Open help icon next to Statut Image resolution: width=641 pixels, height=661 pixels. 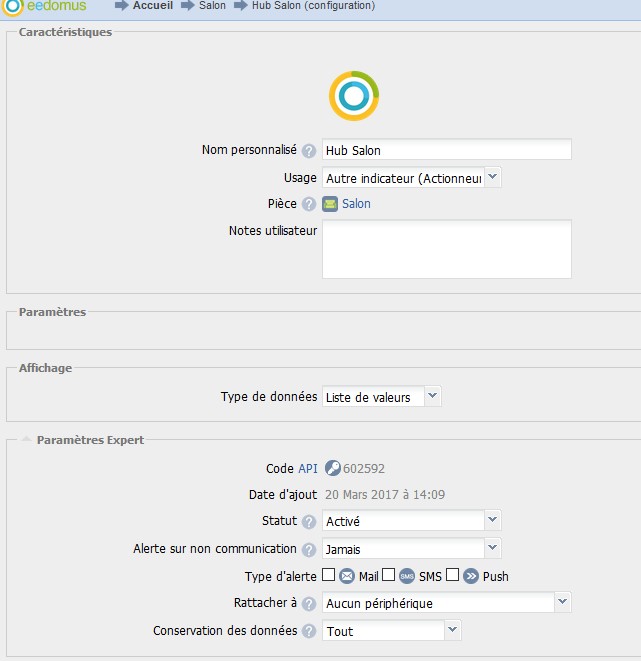pyautogui.click(x=308, y=522)
